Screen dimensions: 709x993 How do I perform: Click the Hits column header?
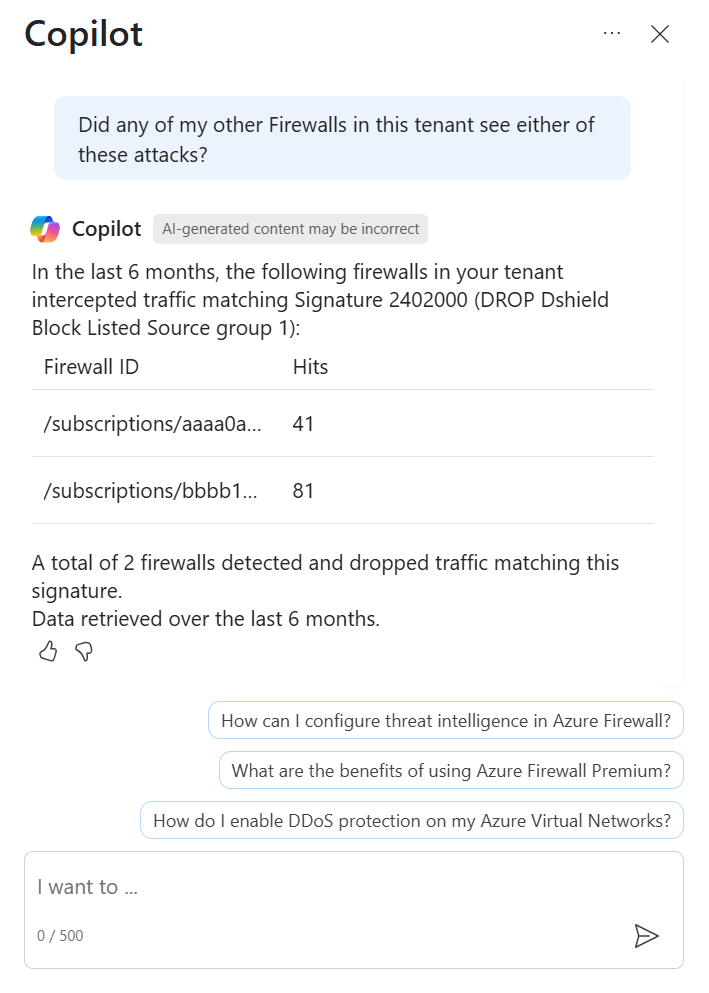tap(310, 367)
